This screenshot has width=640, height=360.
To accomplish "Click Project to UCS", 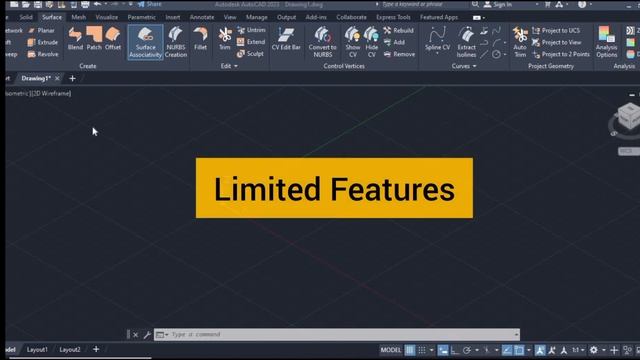I will point(556,30).
